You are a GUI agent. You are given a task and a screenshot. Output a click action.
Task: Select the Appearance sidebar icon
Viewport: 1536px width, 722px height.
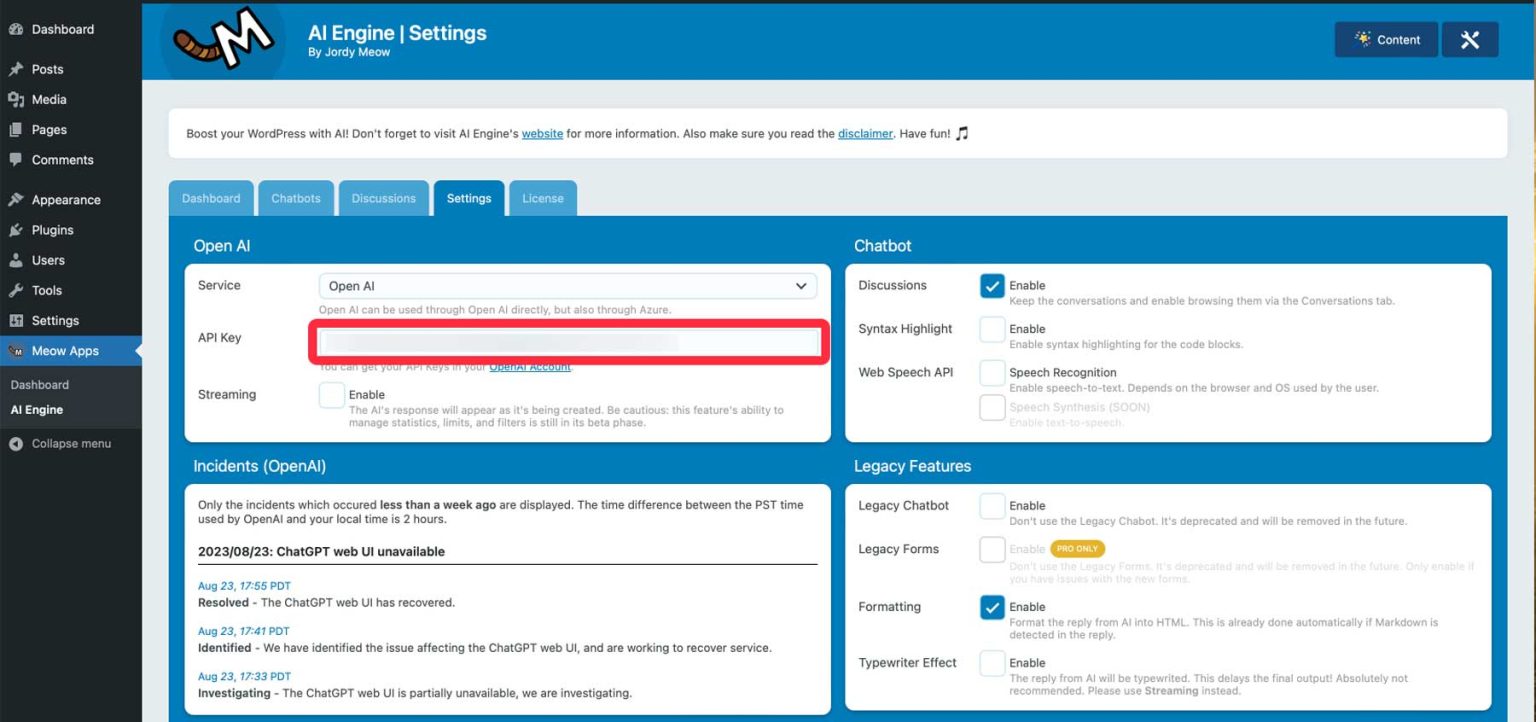[x=16, y=199]
